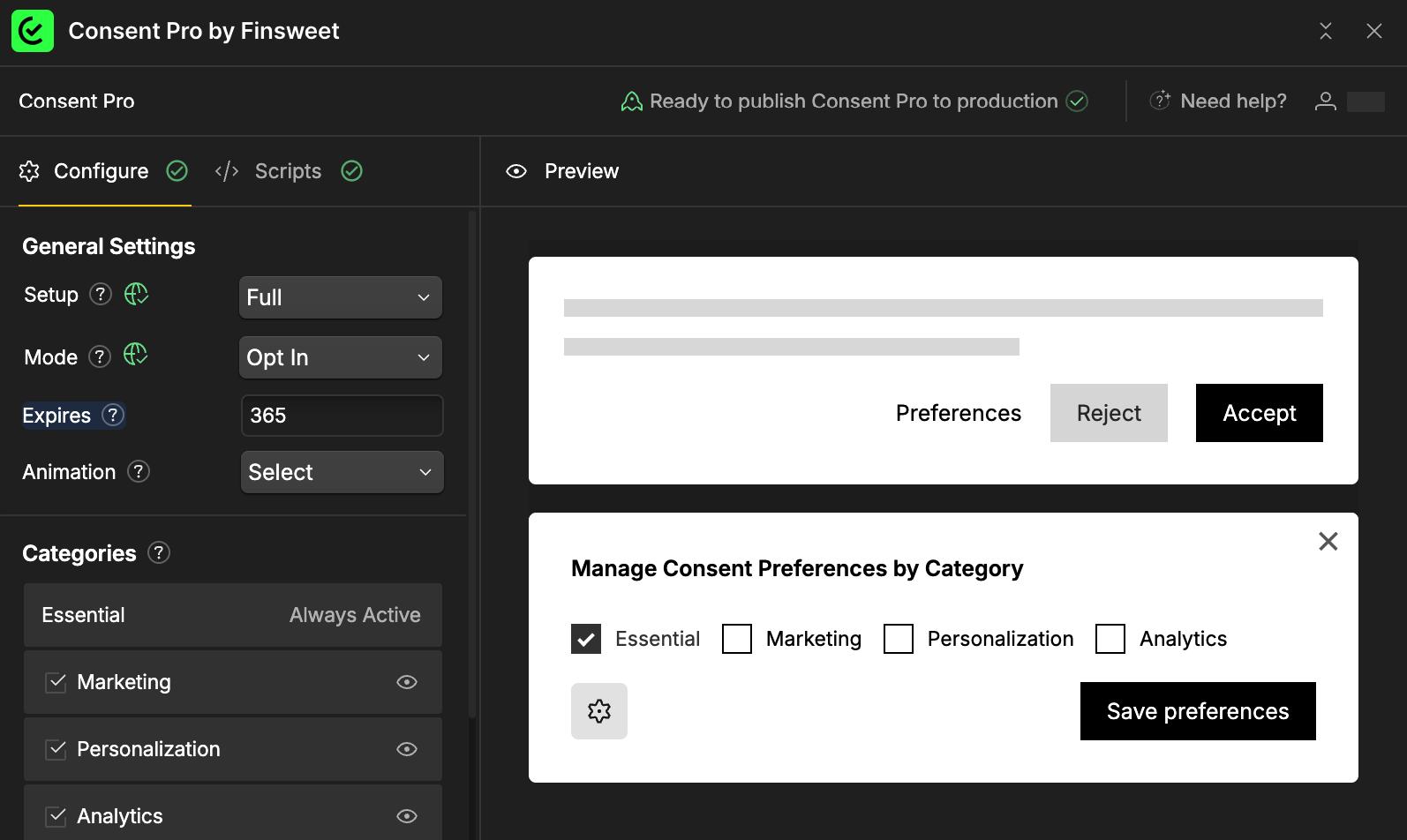
Task: Click the Save preferences button
Action: pos(1198,711)
